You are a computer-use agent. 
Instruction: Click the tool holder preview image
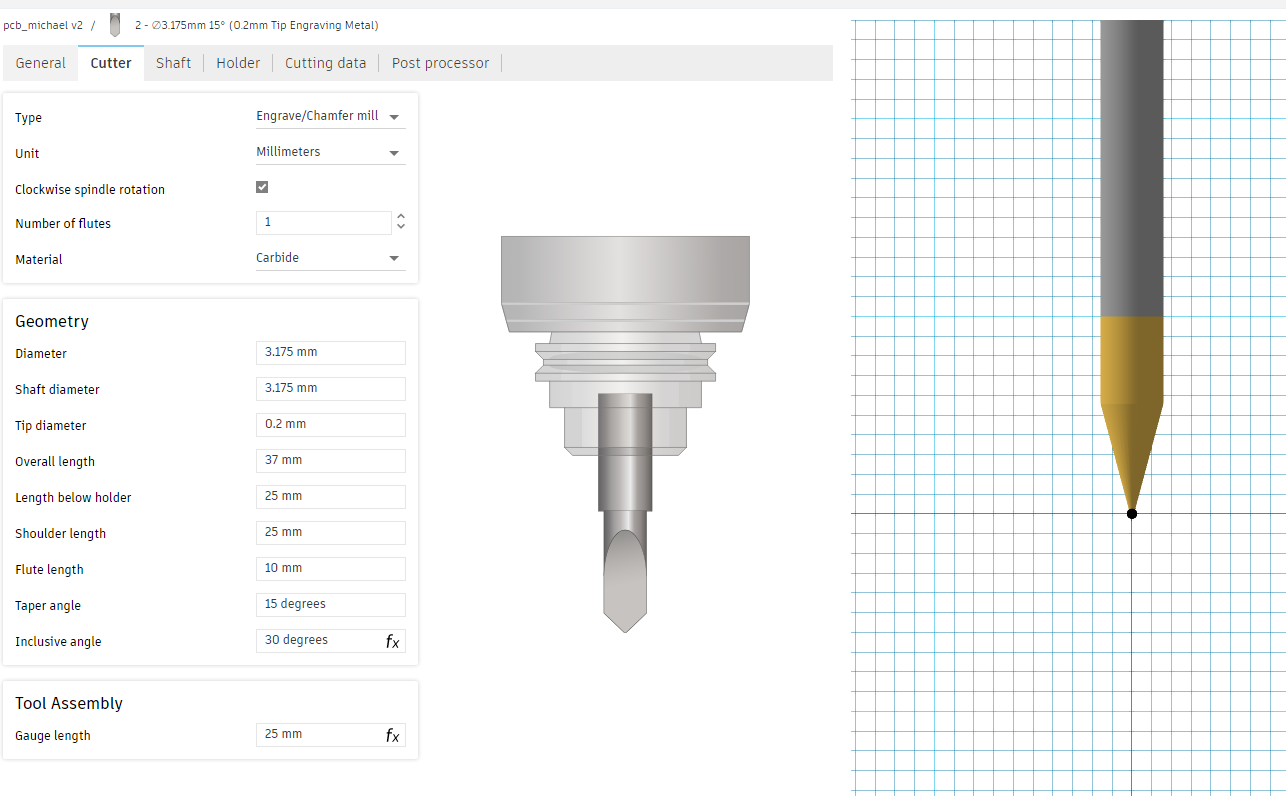(x=625, y=434)
